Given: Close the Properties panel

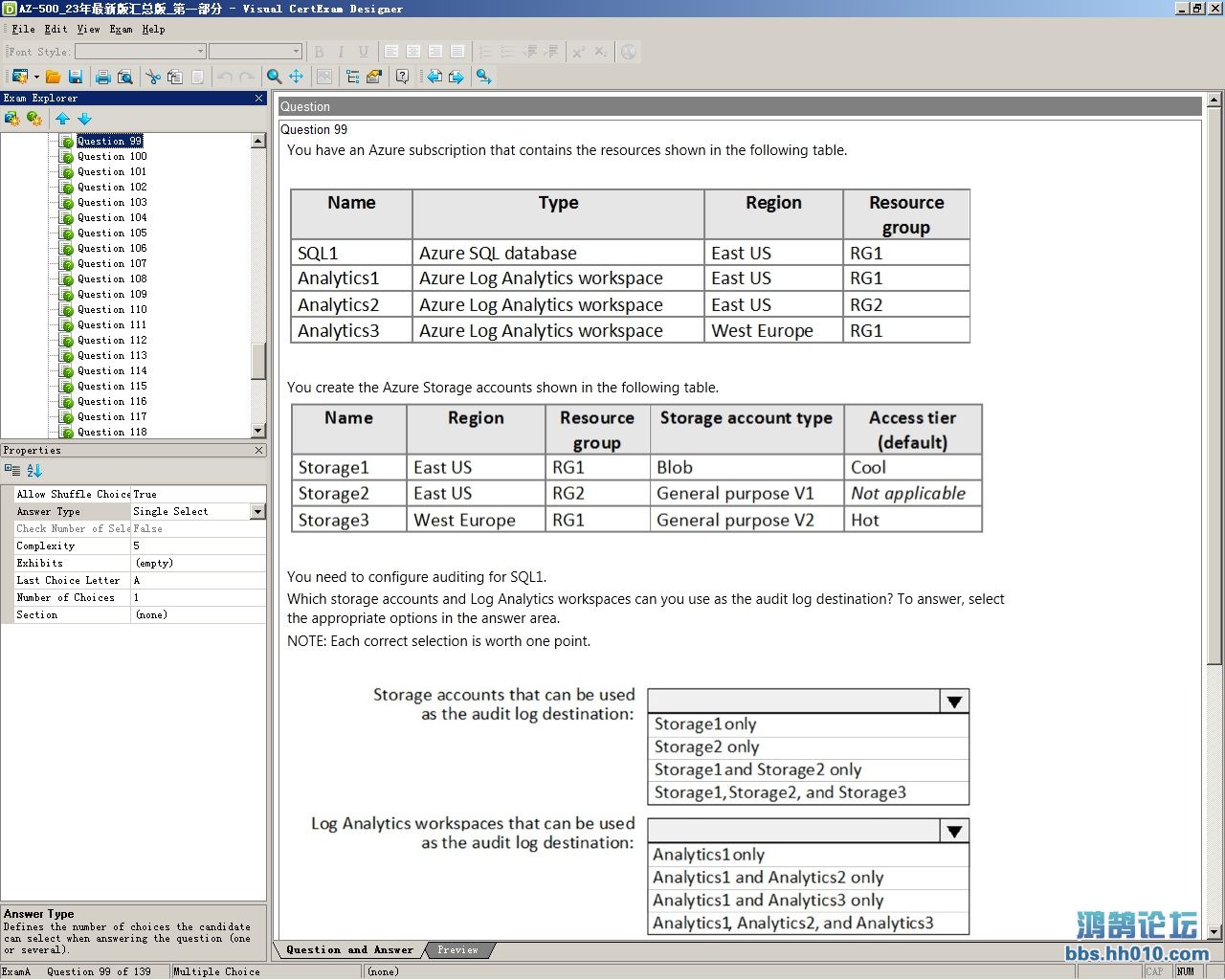Looking at the screenshot, I should 258,450.
